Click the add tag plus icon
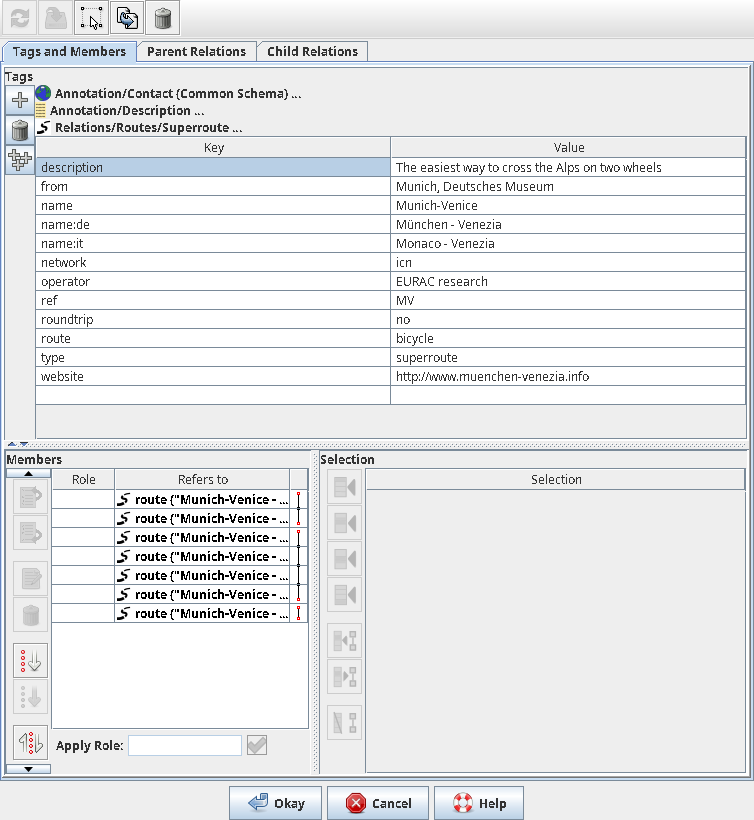This screenshot has width=754, height=820. tap(20, 100)
